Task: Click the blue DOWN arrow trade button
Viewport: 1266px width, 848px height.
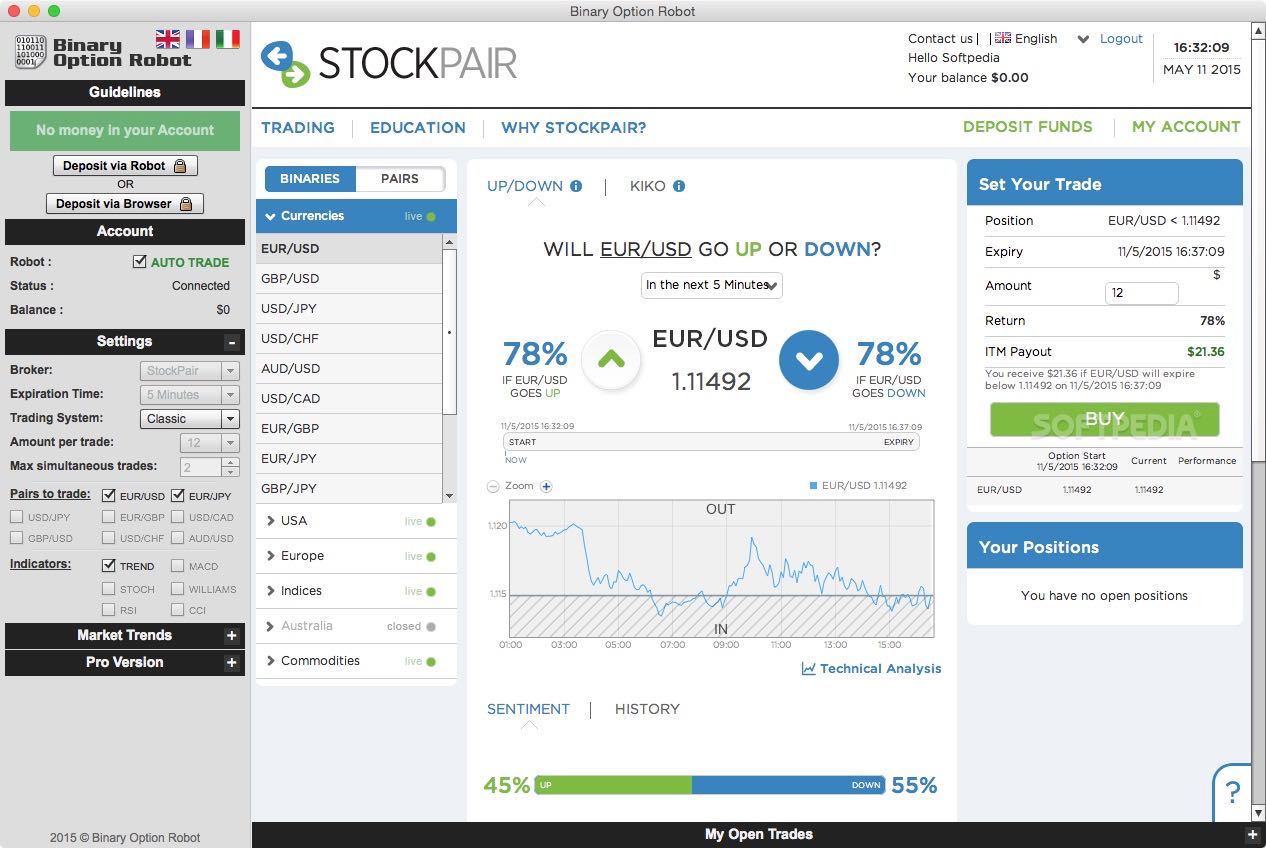Action: 808,359
